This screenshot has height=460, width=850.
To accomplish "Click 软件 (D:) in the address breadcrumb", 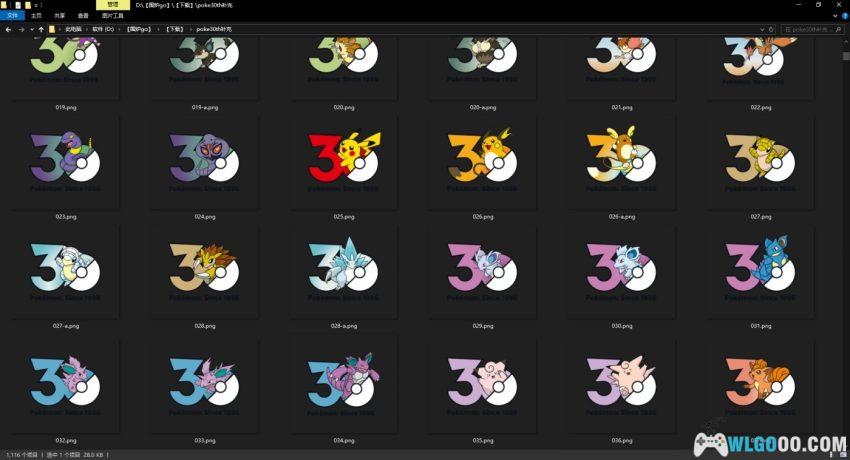I will click(x=103, y=29).
